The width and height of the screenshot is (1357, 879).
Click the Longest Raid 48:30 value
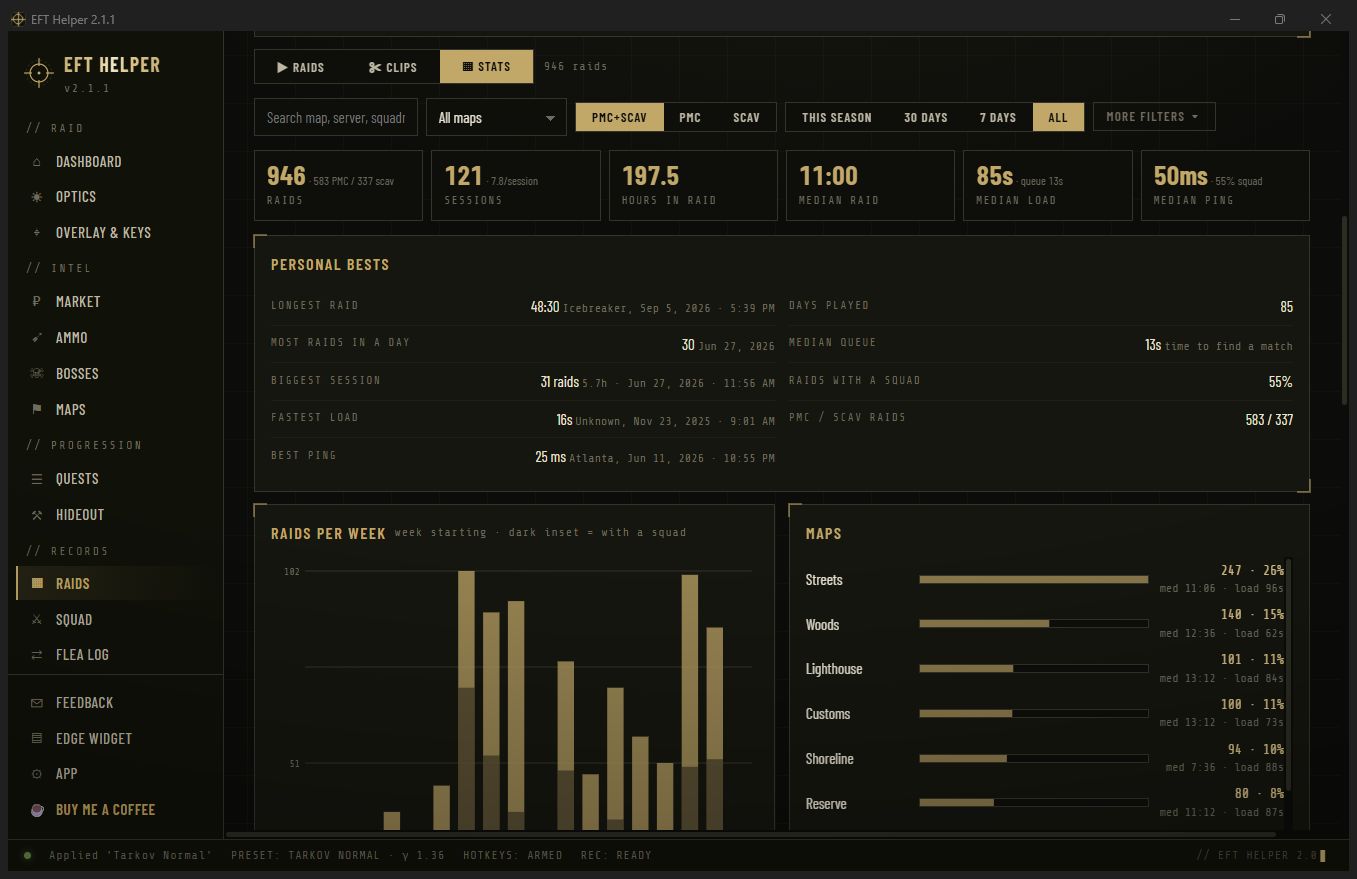click(544, 307)
